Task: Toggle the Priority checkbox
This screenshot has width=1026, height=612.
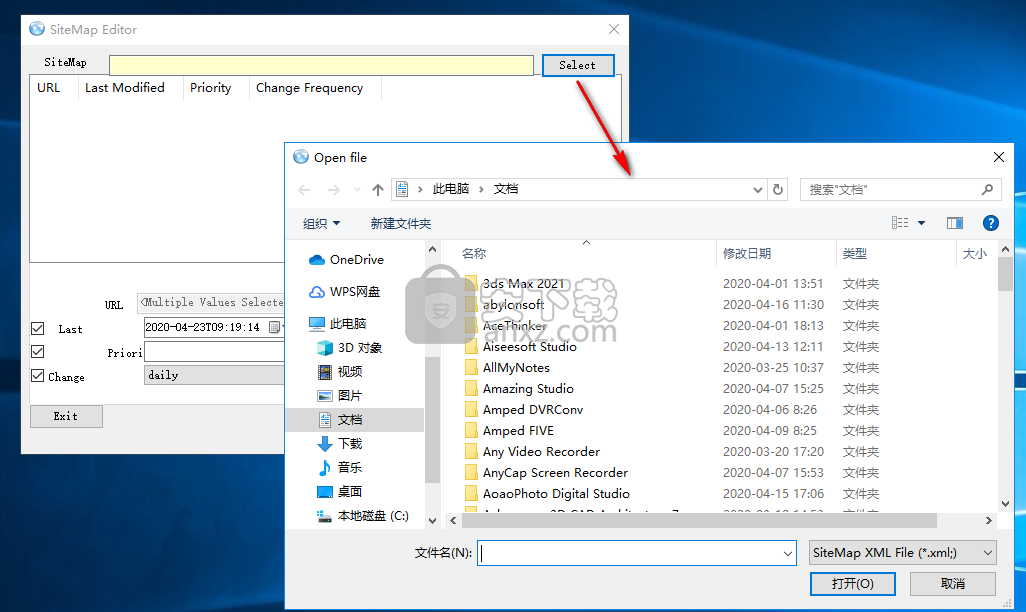Action: [x=38, y=352]
